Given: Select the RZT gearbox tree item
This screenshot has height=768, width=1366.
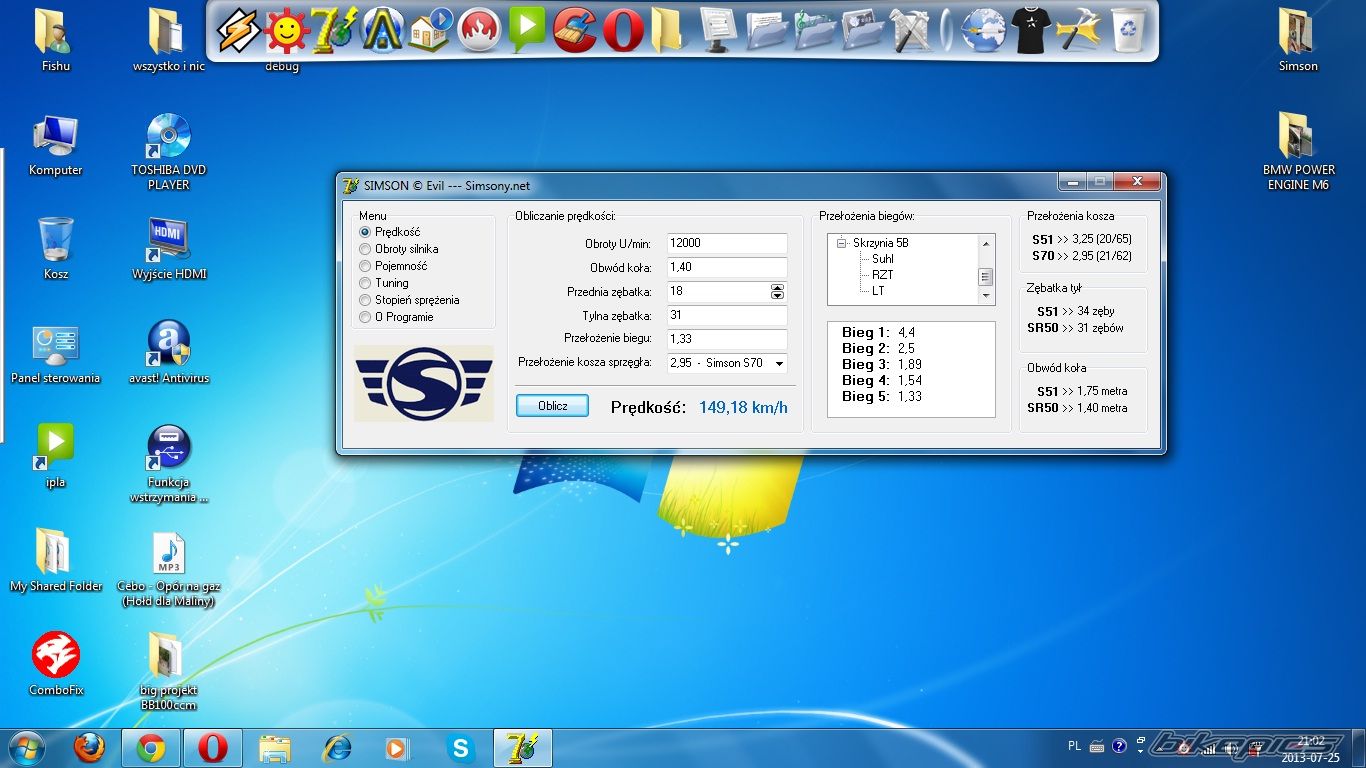Looking at the screenshot, I should point(882,275).
